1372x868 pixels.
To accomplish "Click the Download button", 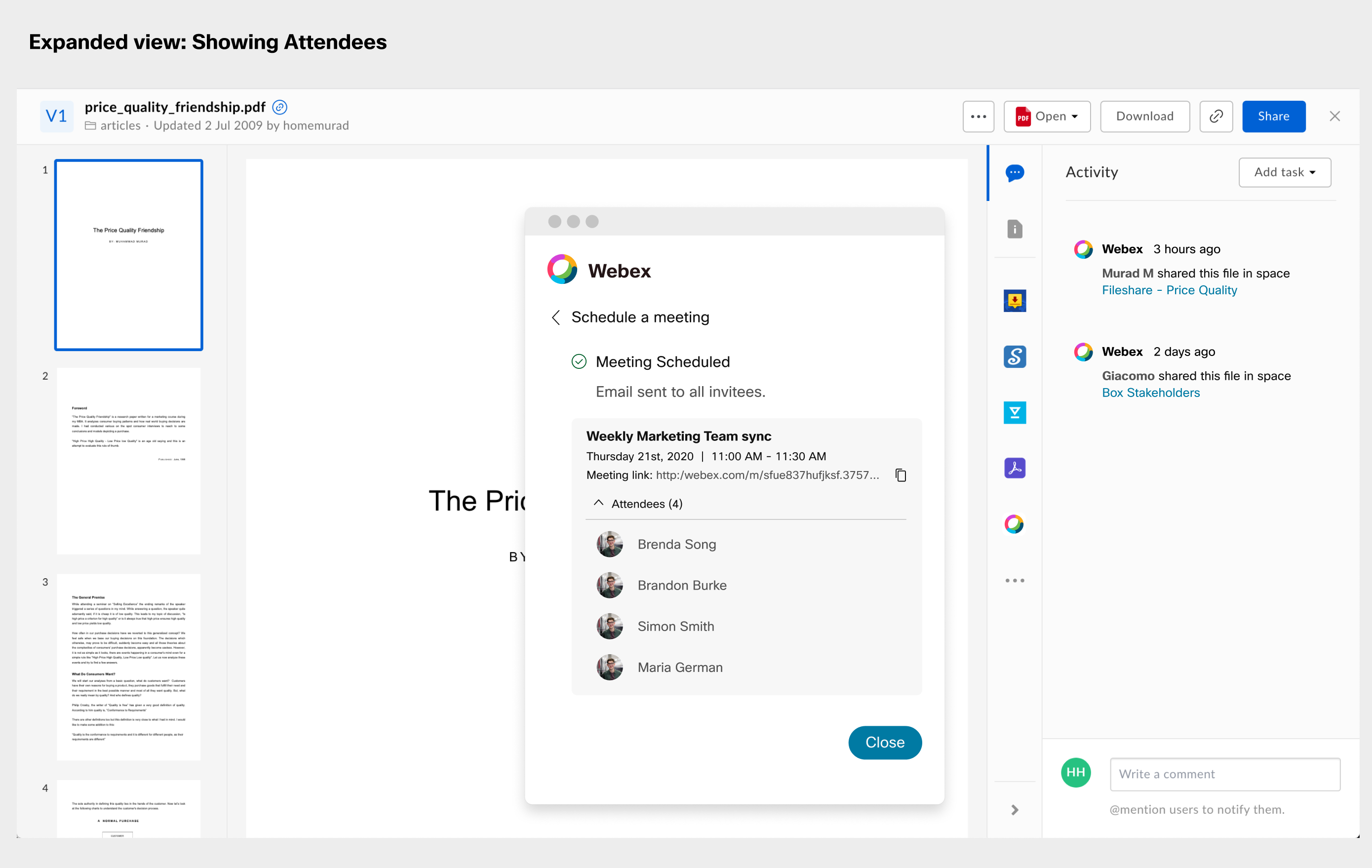I will coord(1145,116).
